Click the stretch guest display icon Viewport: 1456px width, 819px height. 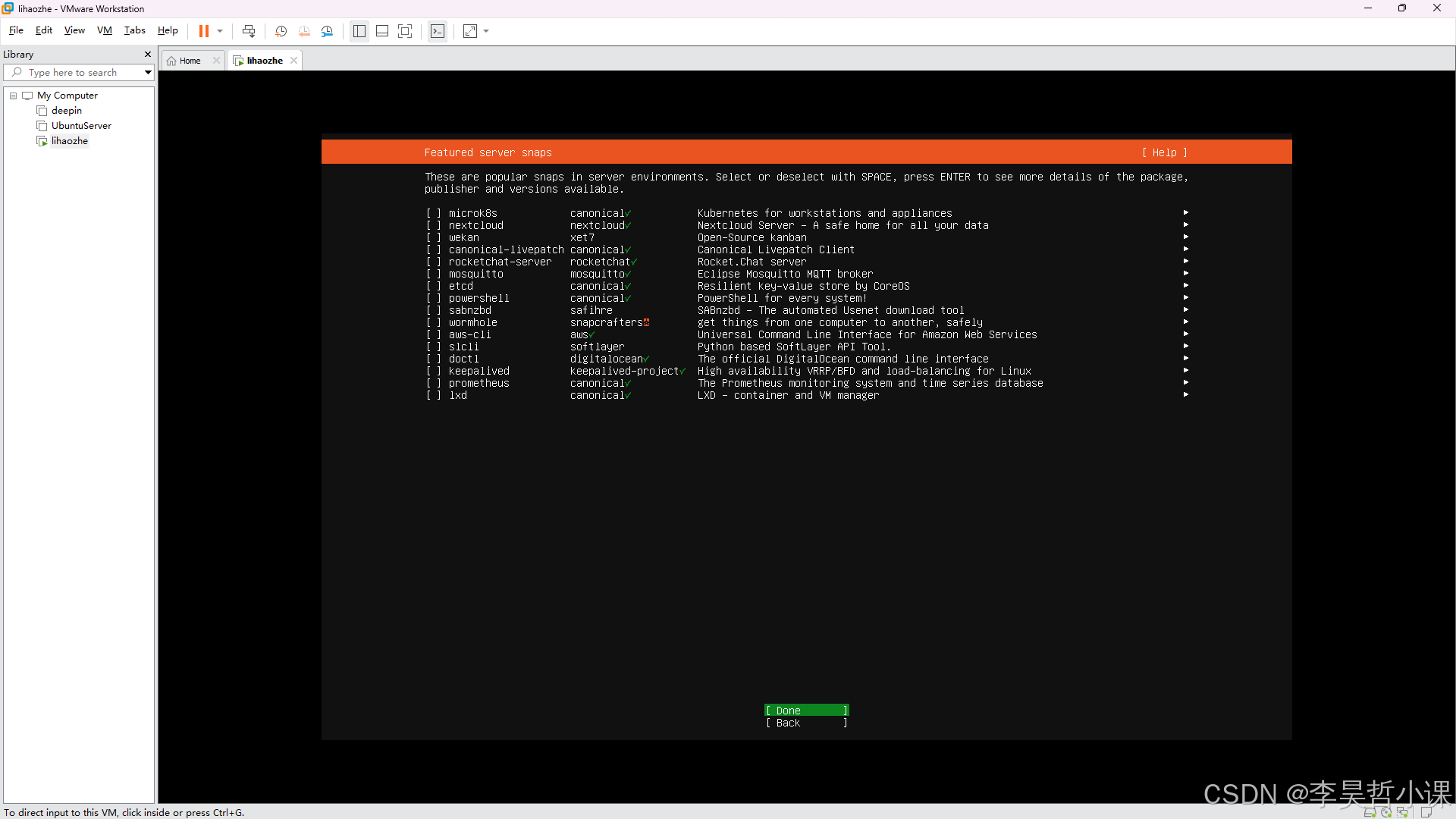470,31
